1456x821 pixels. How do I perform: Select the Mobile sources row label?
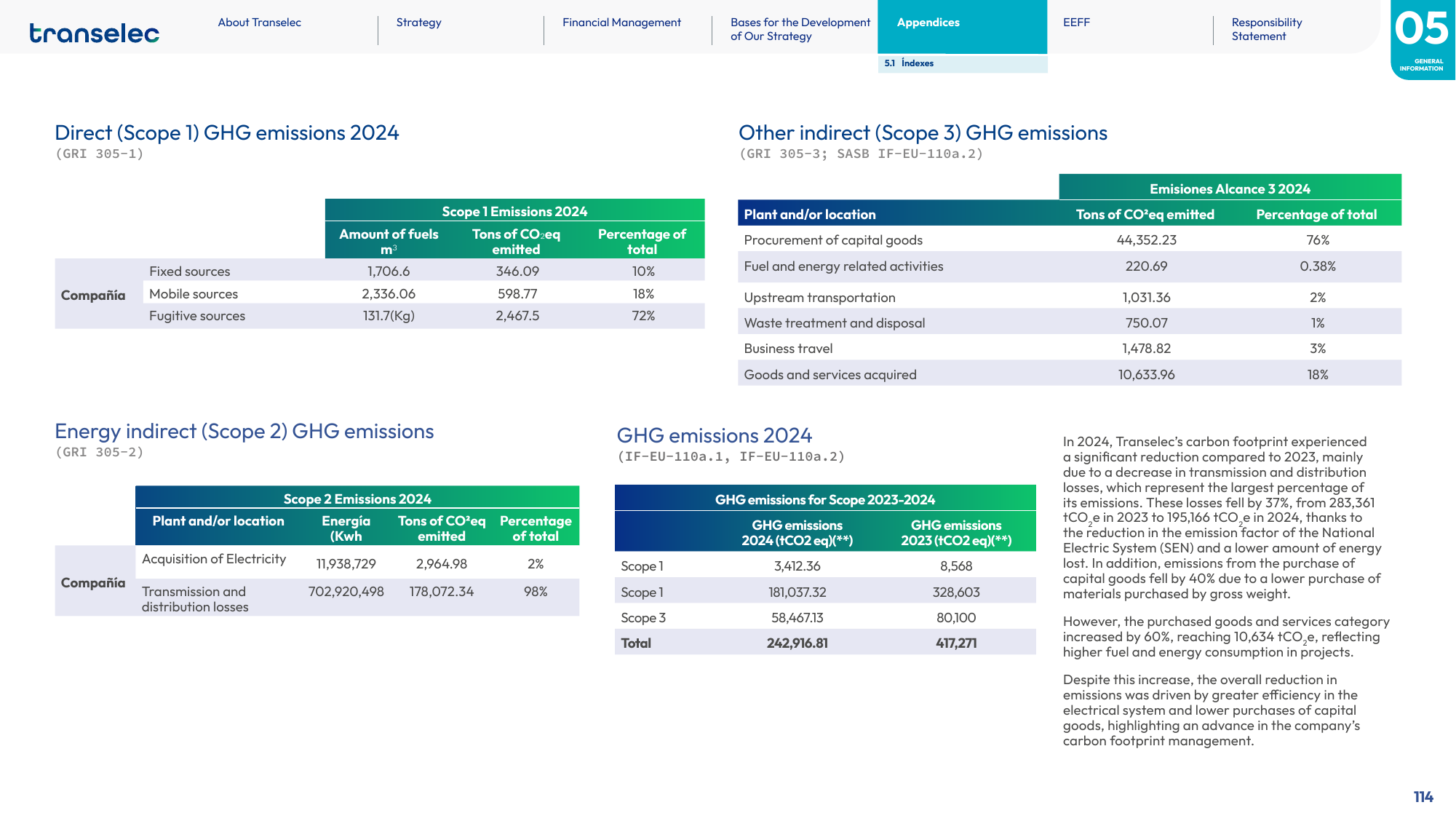pyautogui.click(x=194, y=293)
